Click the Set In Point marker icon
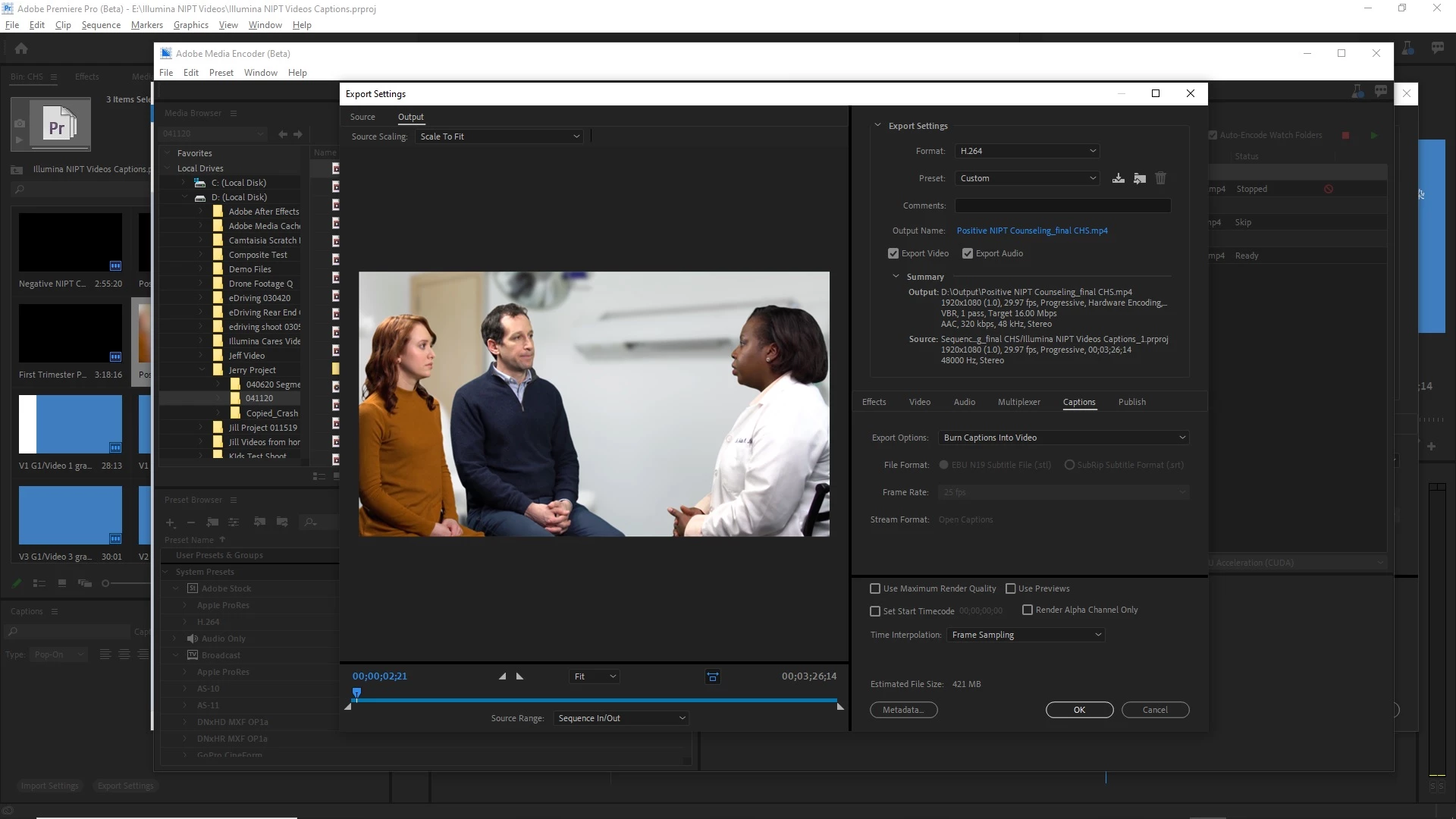1456x819 pixels. click(502, 676)
